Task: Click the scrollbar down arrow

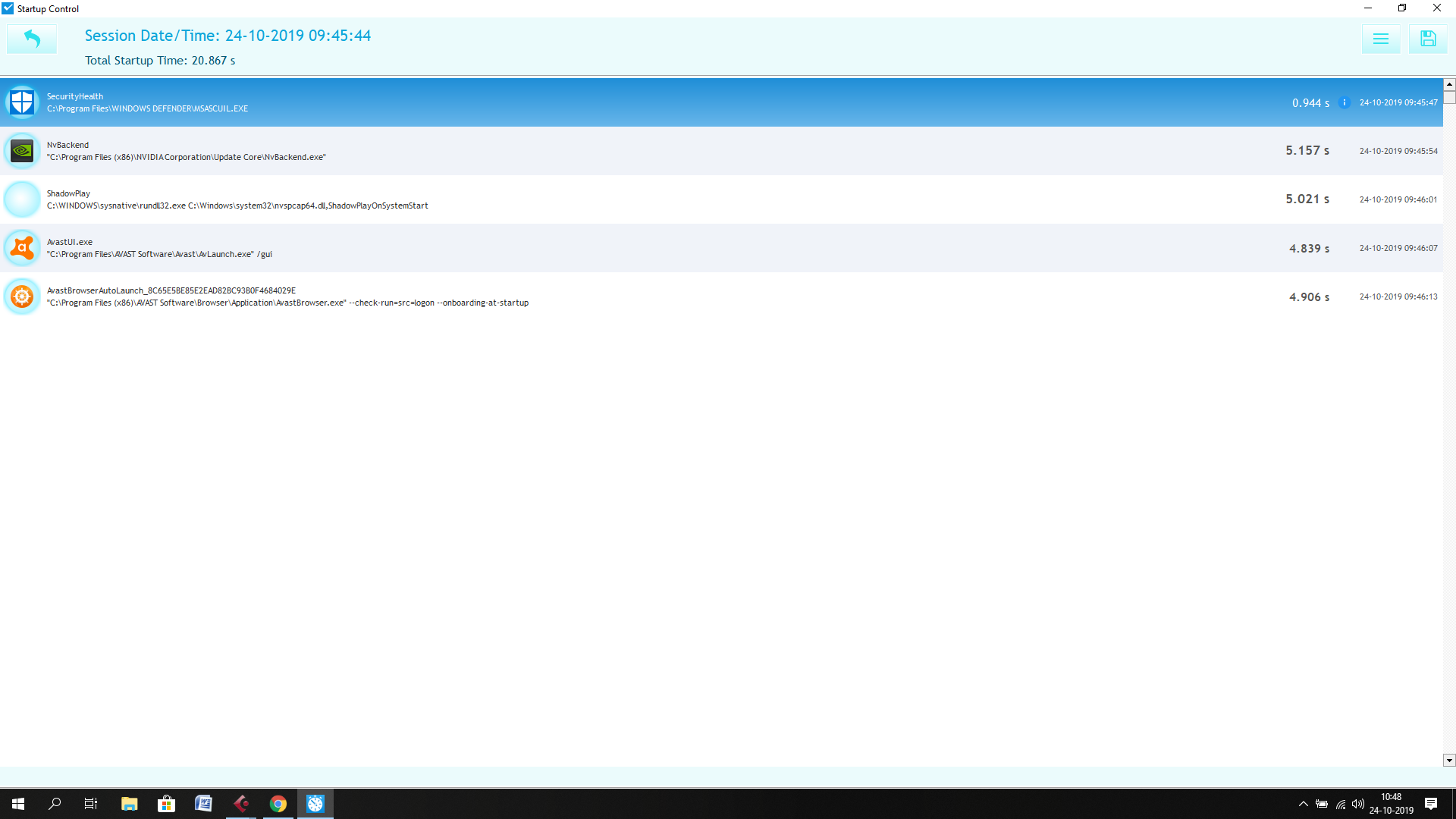Action: (x=1449, y=760)
